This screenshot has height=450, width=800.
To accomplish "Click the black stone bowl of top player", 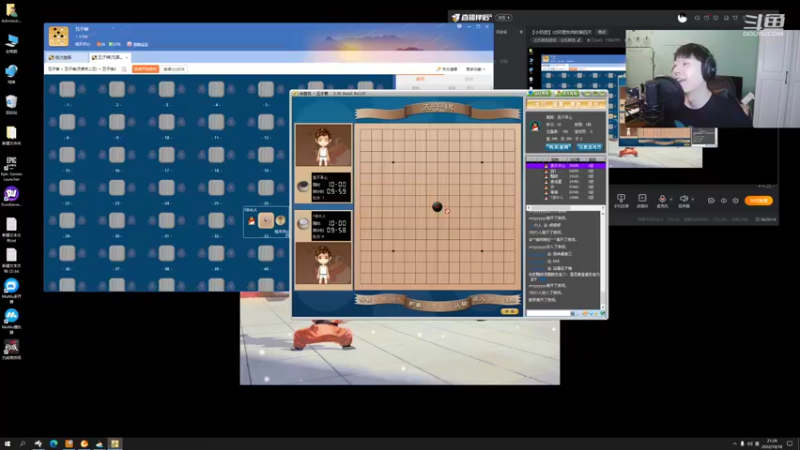I will coord(303,187).
